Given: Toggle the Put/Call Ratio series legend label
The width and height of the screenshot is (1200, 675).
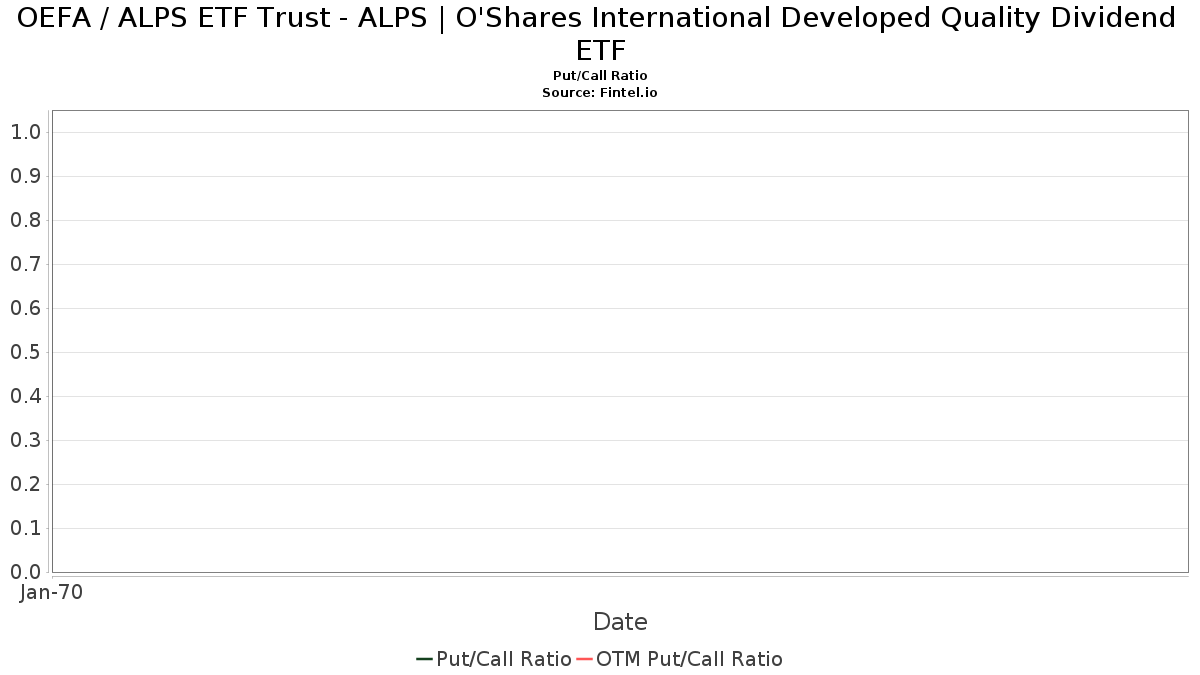Looking at the screenshot, I should point(504,659).
